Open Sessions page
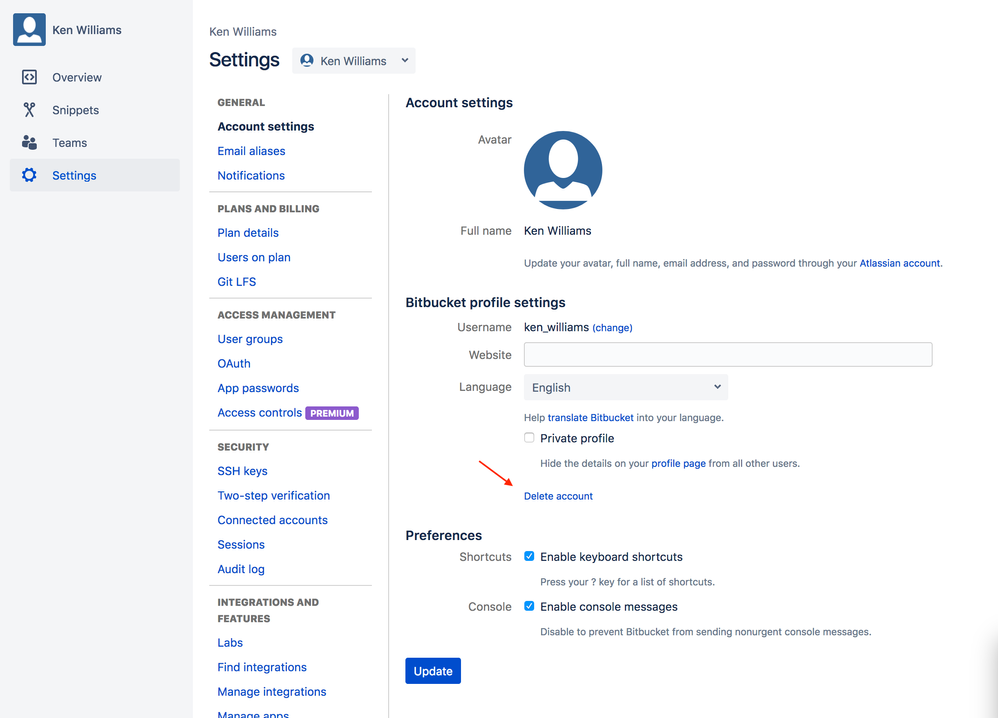The height and width of the screenshot is (718, 998). click(x=241, y=544)
